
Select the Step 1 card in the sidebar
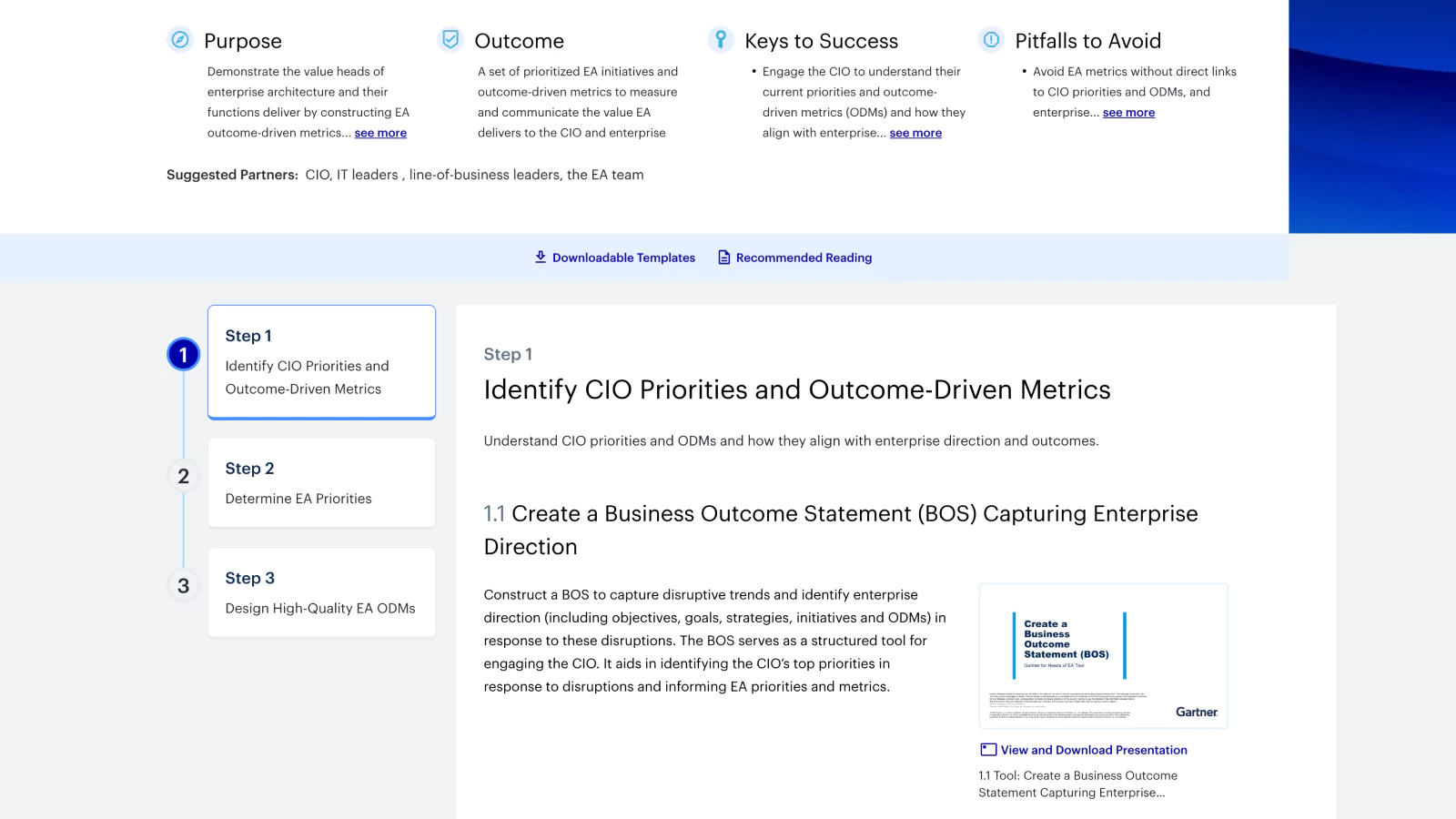[321, 361]
